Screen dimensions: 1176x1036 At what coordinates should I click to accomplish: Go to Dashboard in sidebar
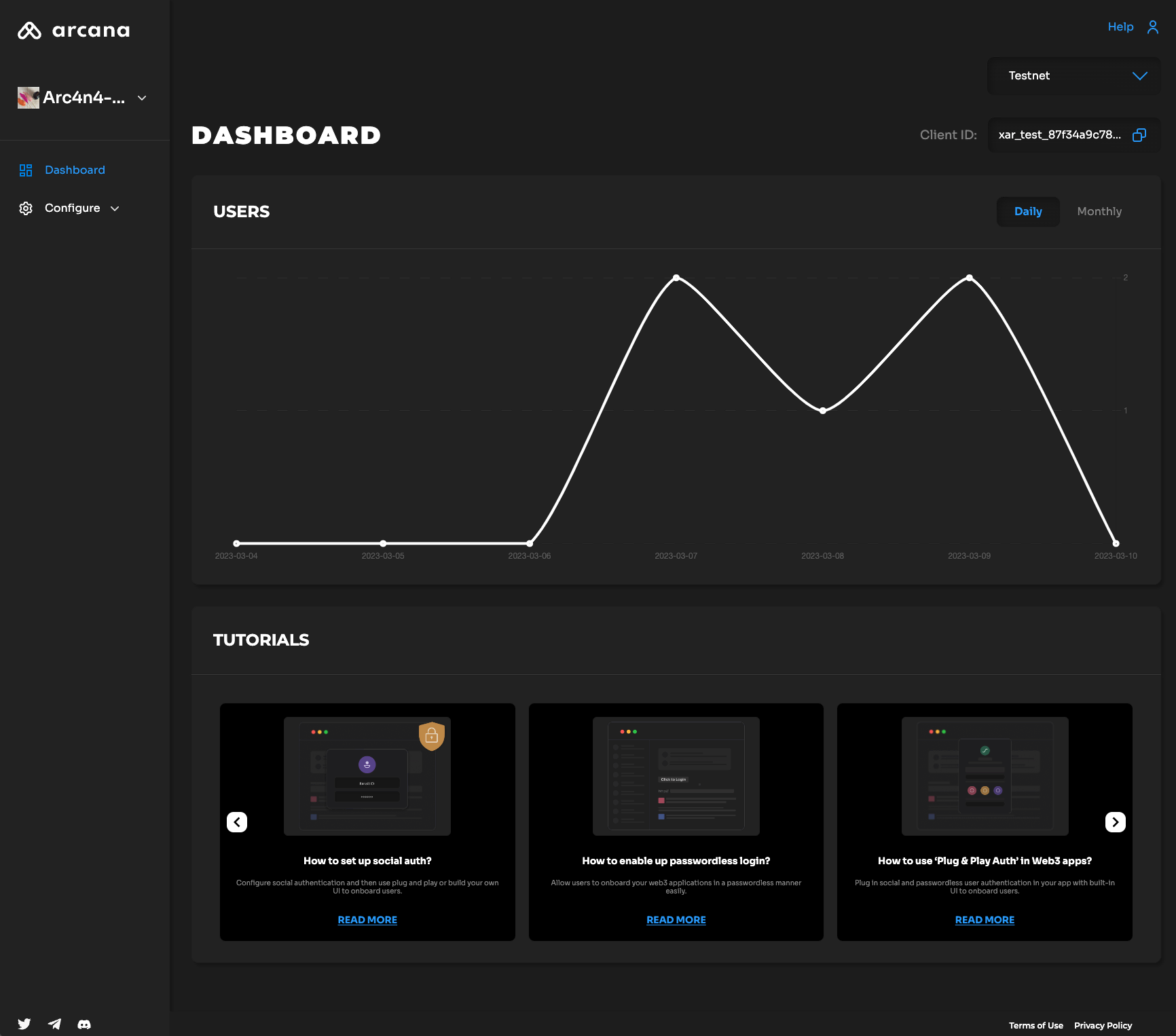[x=75, y=170]
